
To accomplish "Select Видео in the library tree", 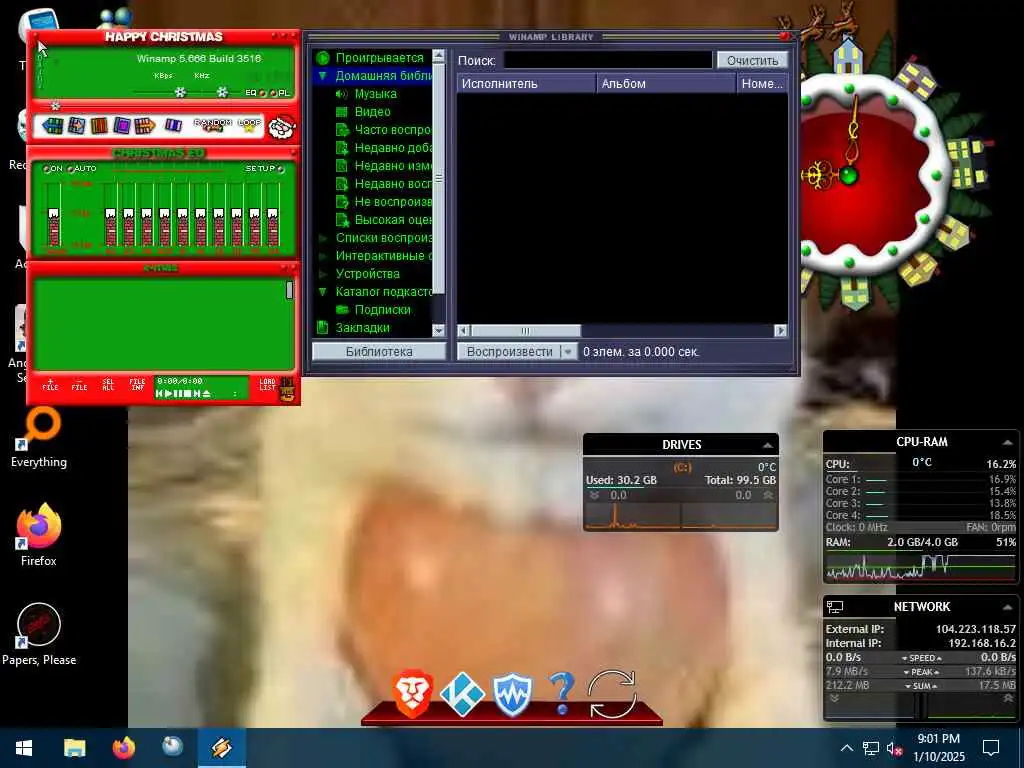I will click(x=372, y=112).
